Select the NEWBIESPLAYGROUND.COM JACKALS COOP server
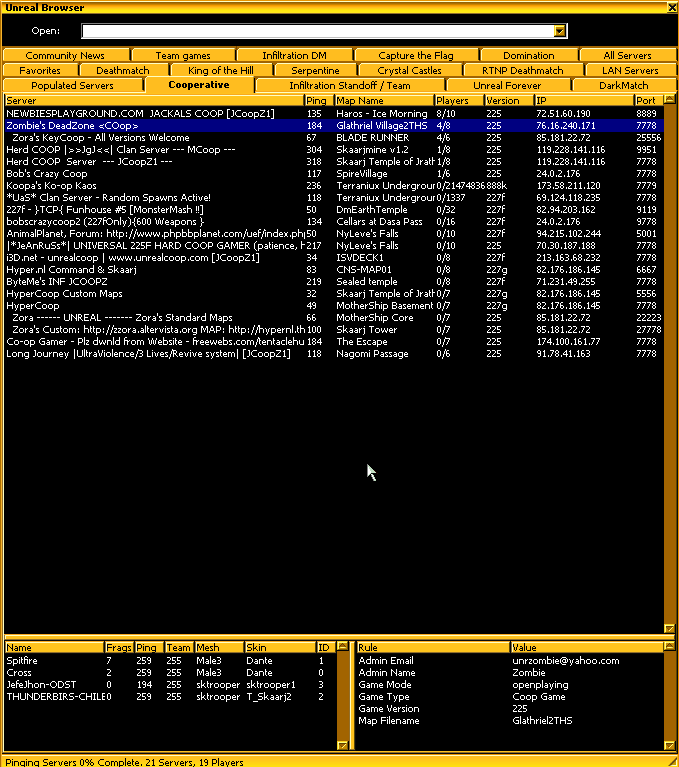The image size is (679, 767). [150, 114]
